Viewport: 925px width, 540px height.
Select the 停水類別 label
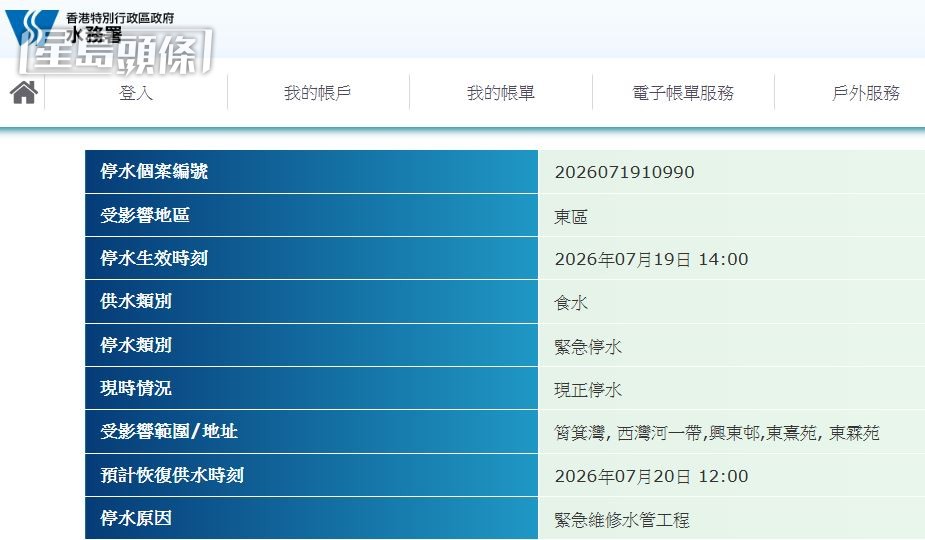[136, 345]
